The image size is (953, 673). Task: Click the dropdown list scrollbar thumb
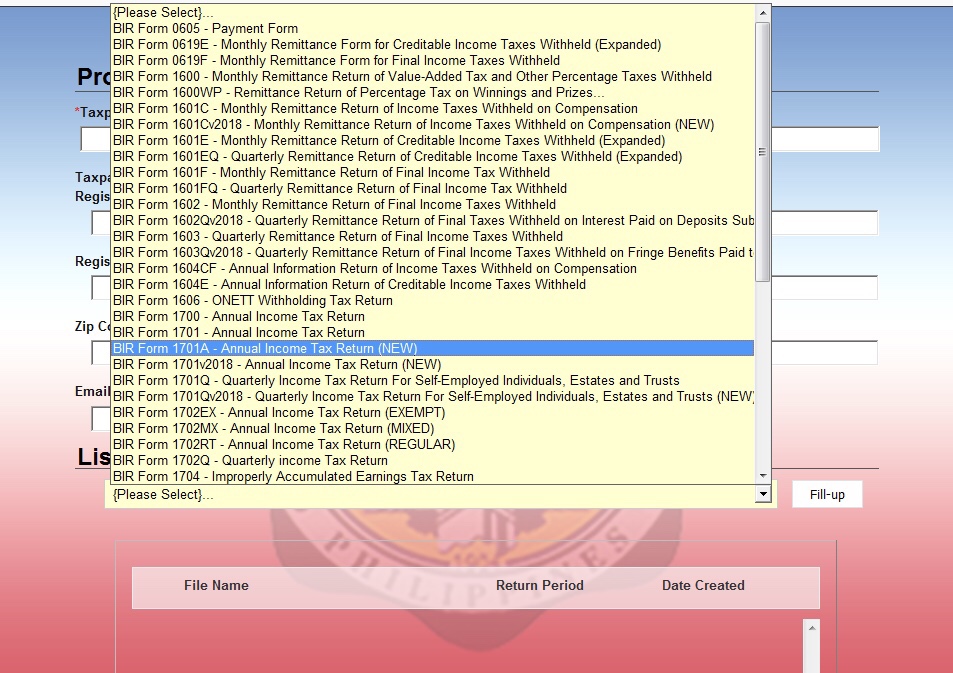763,150
